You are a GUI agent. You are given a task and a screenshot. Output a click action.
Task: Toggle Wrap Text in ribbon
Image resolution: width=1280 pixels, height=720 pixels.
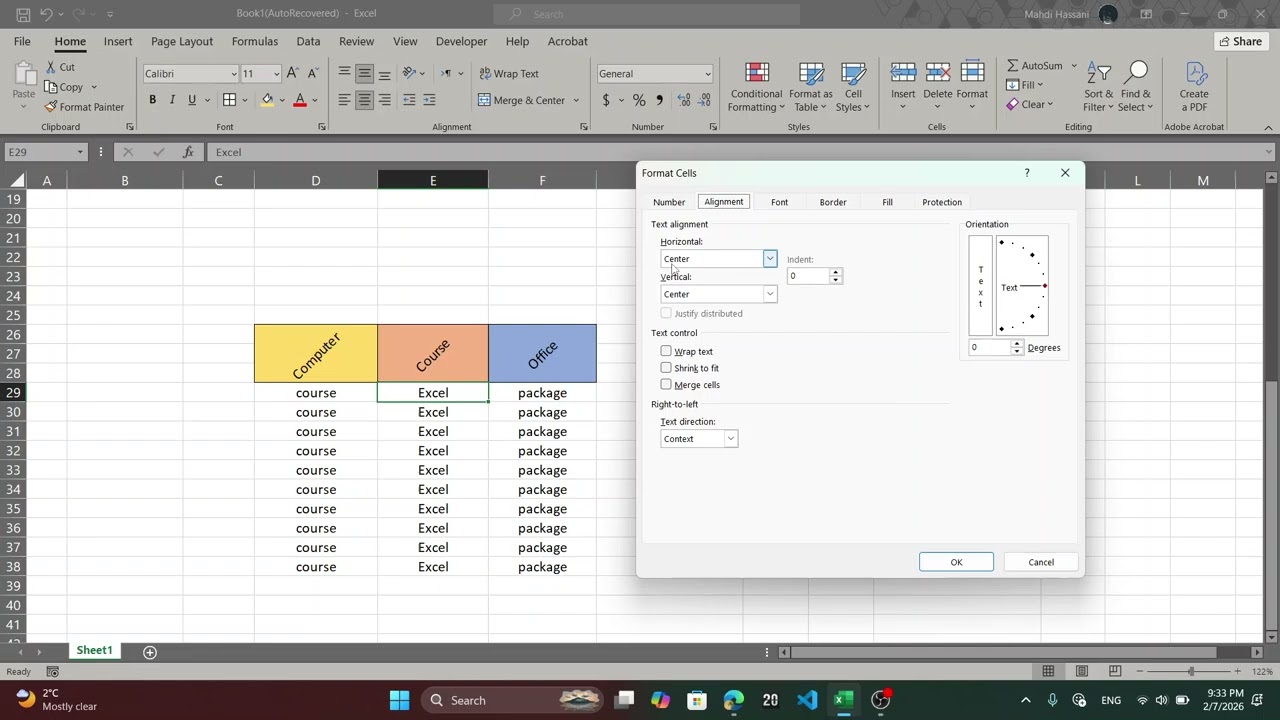click(509, 73)
